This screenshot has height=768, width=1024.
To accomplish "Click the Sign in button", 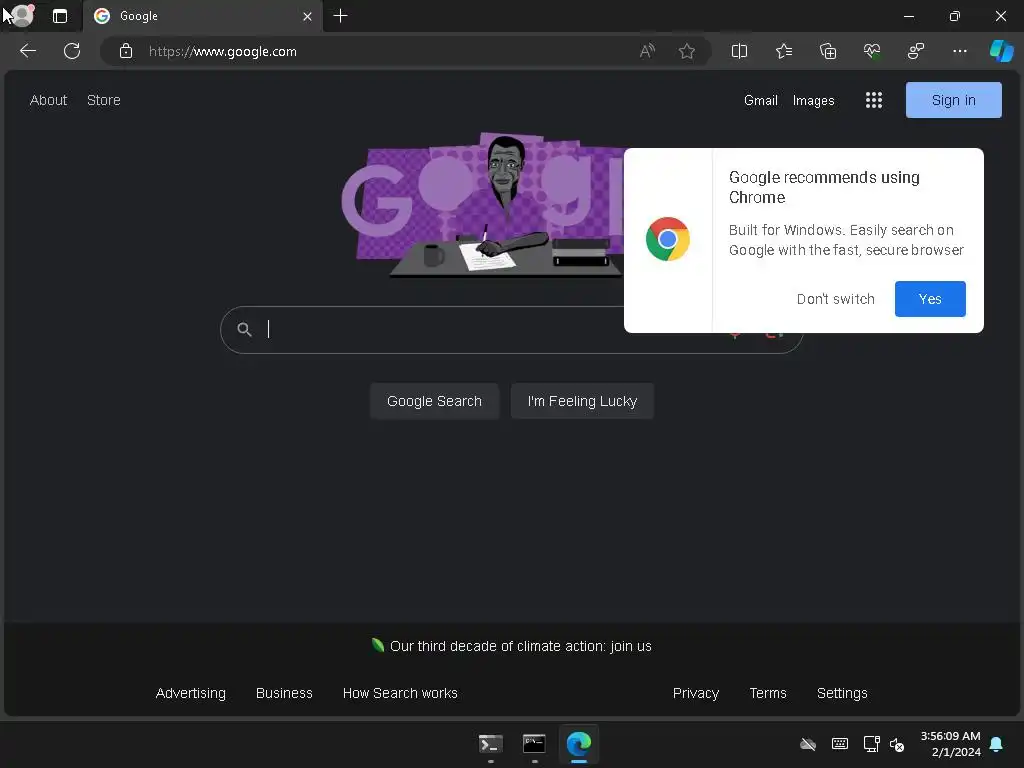I will (953, 100).
